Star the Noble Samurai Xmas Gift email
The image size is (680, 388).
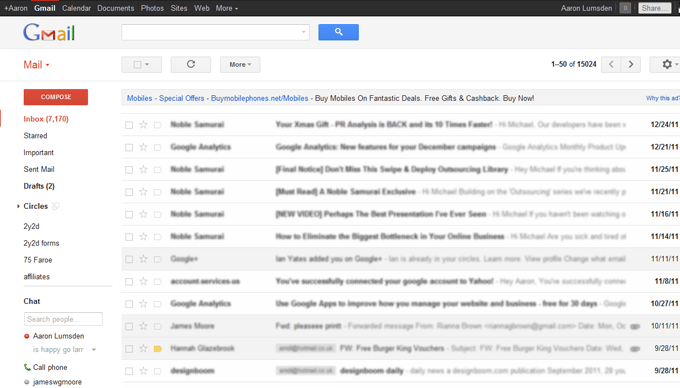[x=143, y=125]
